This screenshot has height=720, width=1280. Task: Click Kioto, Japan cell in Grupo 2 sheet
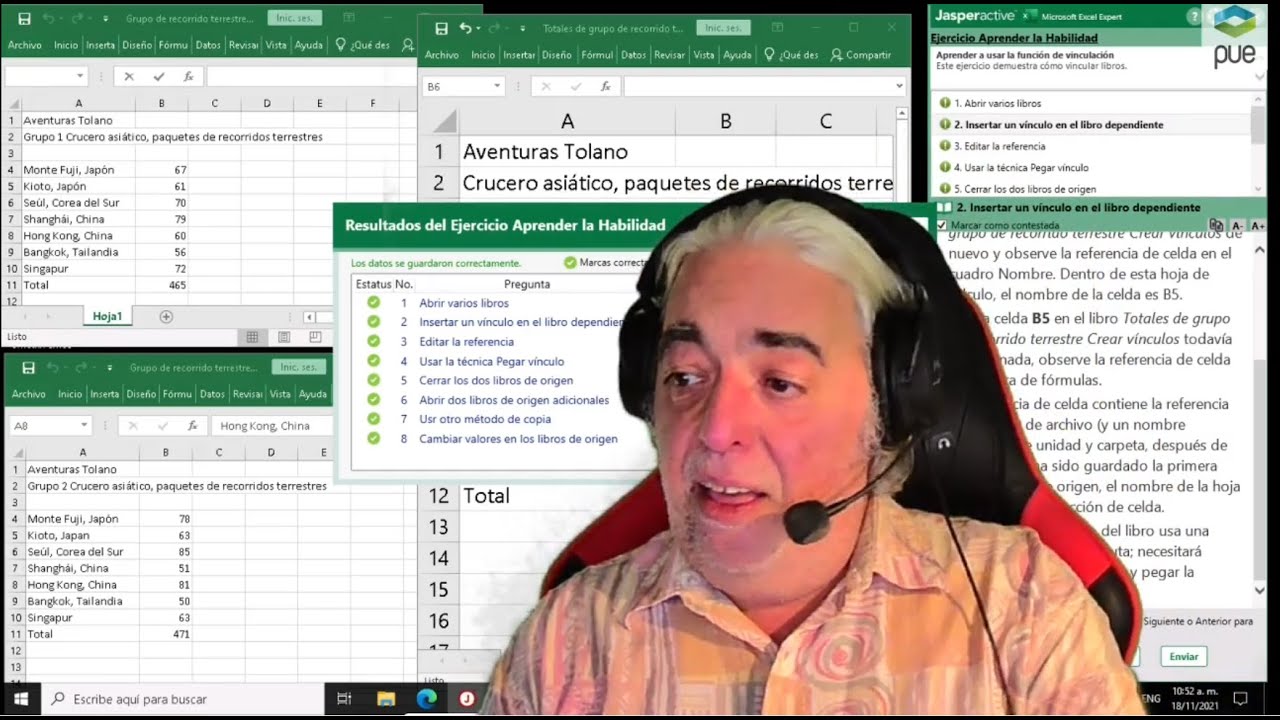tap(83, 535)
